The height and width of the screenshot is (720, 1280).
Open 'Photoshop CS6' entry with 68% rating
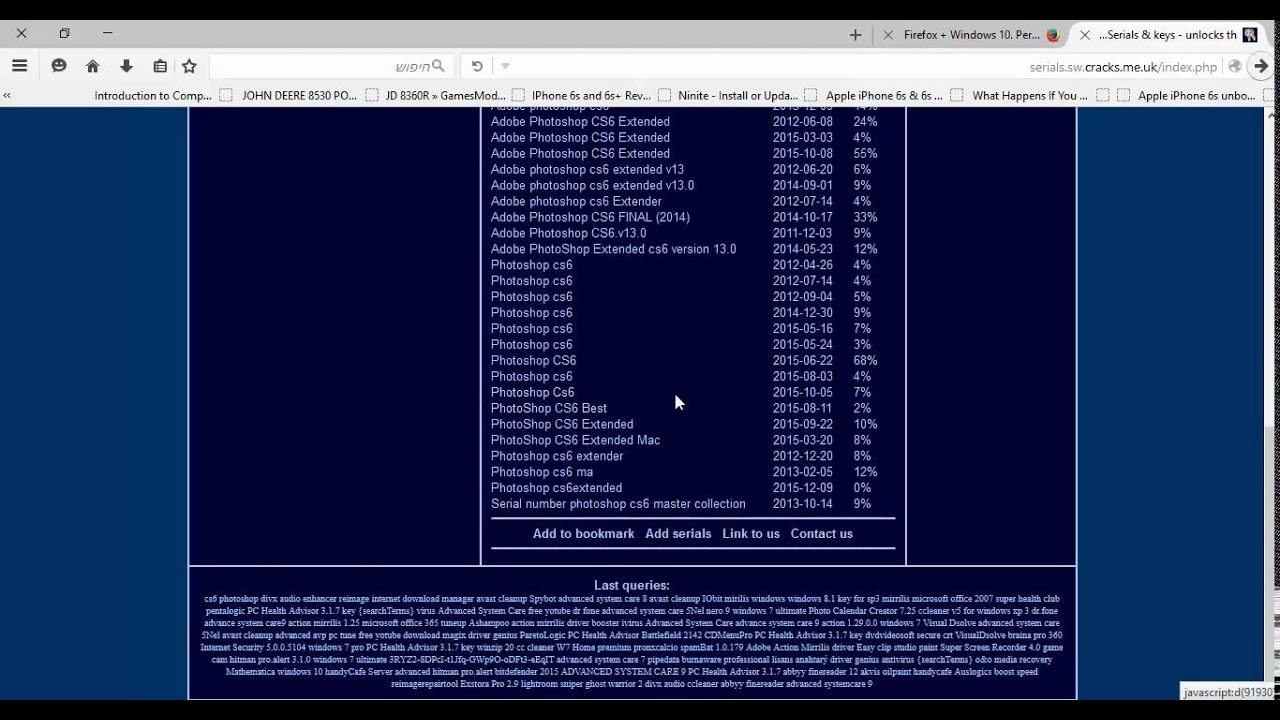click(x=533, y=361)
